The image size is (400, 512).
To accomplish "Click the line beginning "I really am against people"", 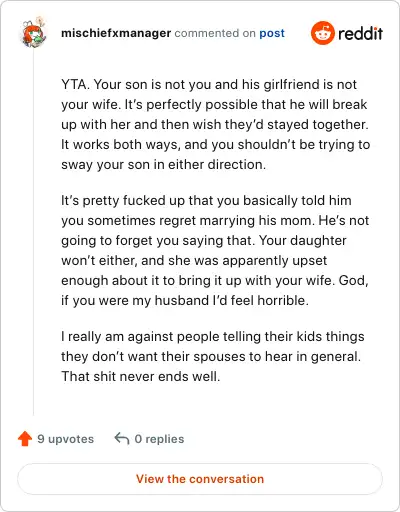I will pos(213,336).
